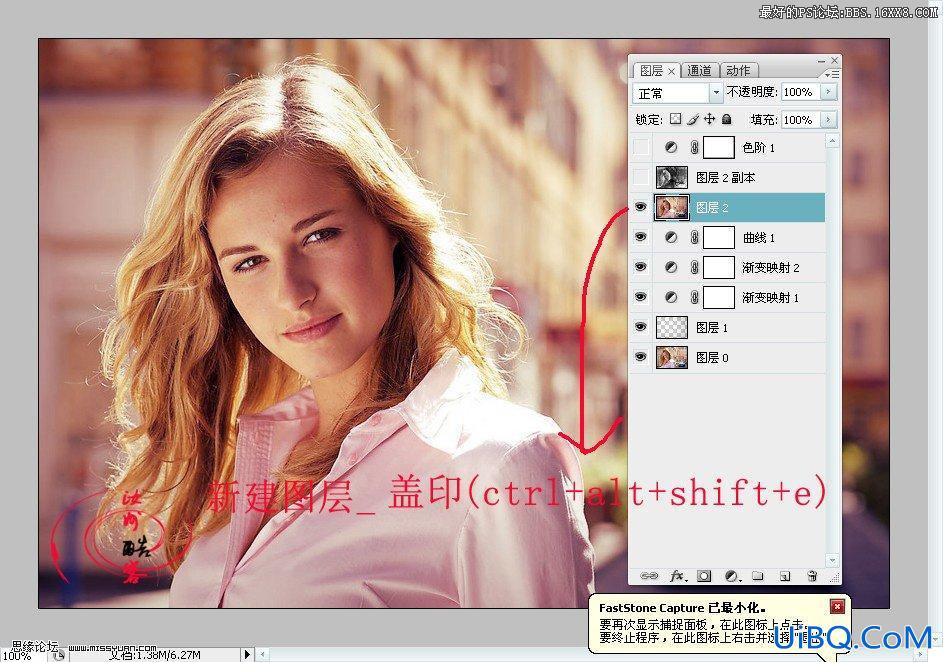Screen dimensions: 943x662
Task: Hide the 曲线 1 layer
Action: click(x=641, y=237)
